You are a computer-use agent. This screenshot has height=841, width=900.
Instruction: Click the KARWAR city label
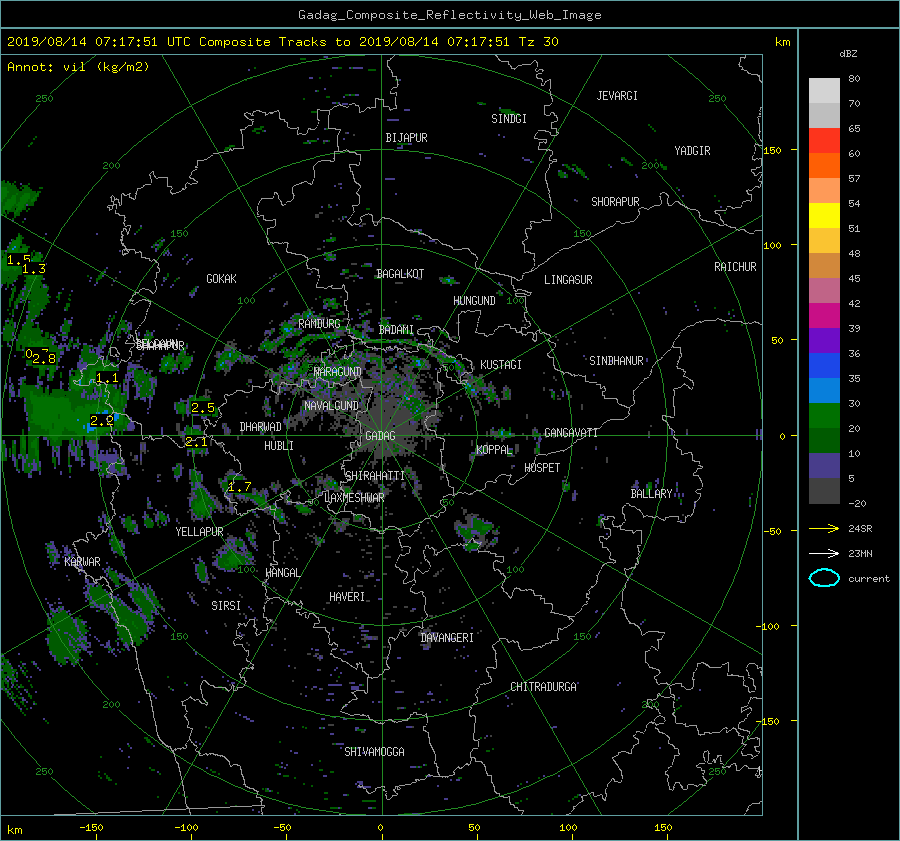tap(82, 562)
